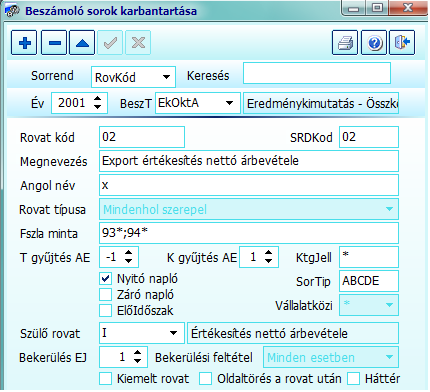
Task: Uncheck the Nyitó napló checkbox
Action: (106, 278)
